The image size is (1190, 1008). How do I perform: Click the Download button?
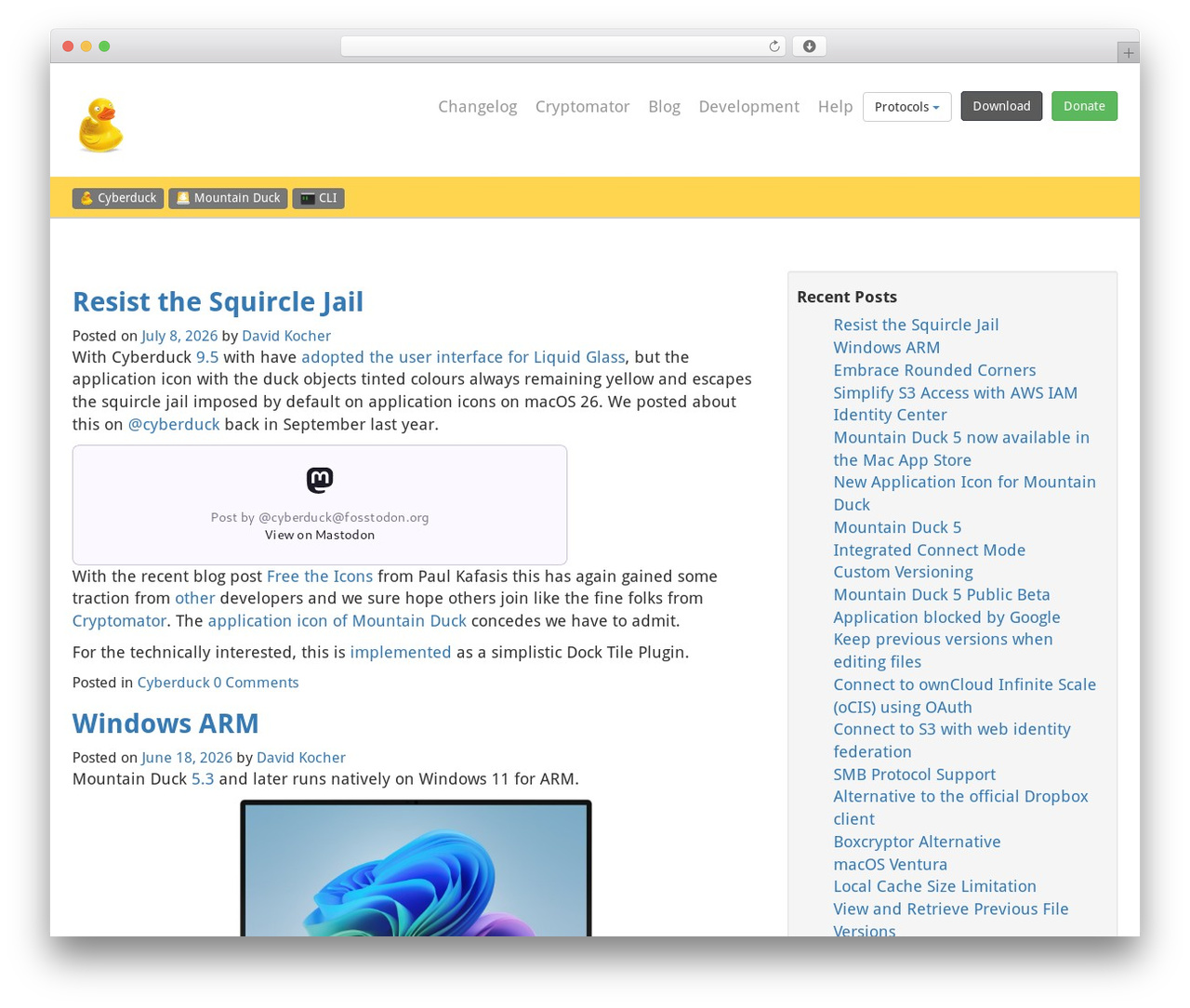click(x=1001, y=106)
